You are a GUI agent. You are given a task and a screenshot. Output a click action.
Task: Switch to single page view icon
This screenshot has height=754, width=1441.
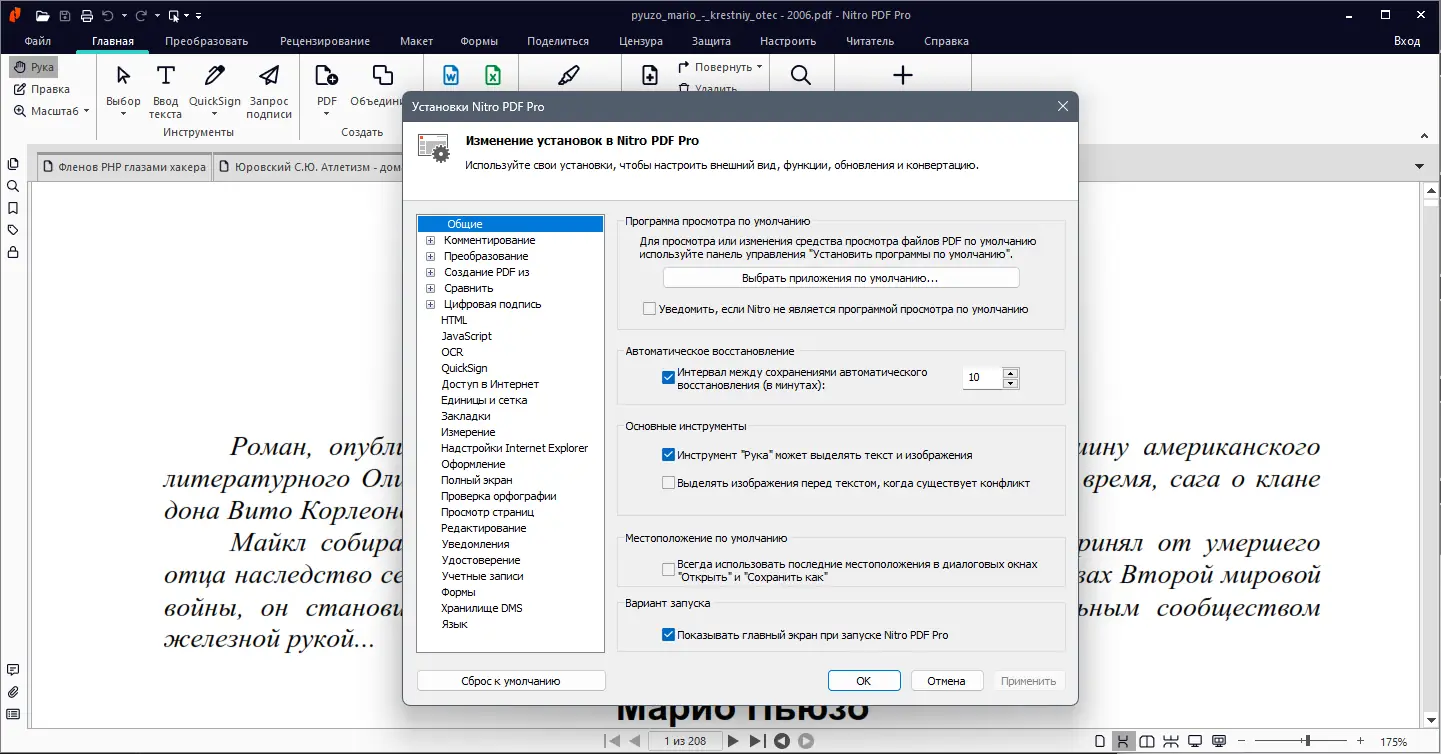tap(1100, 741)
